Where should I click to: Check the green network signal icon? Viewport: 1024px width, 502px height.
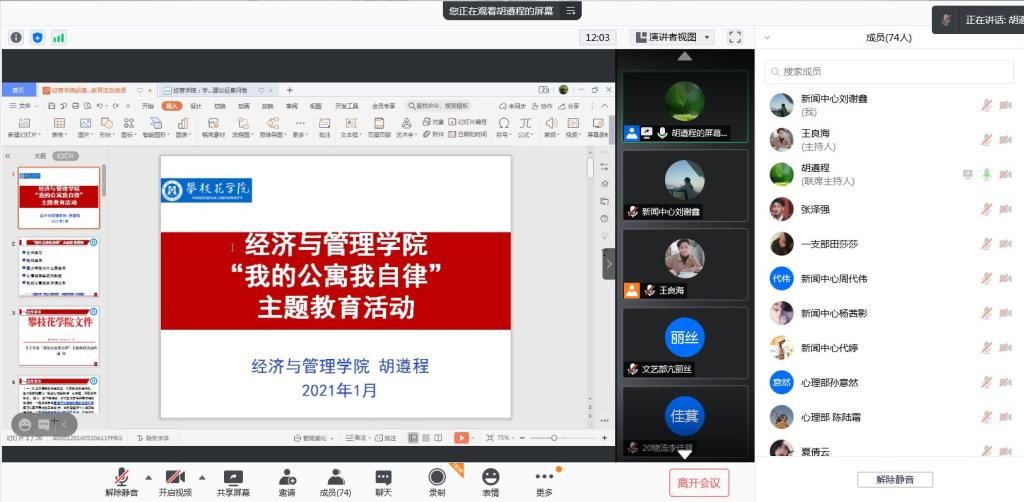coord(59,37)
